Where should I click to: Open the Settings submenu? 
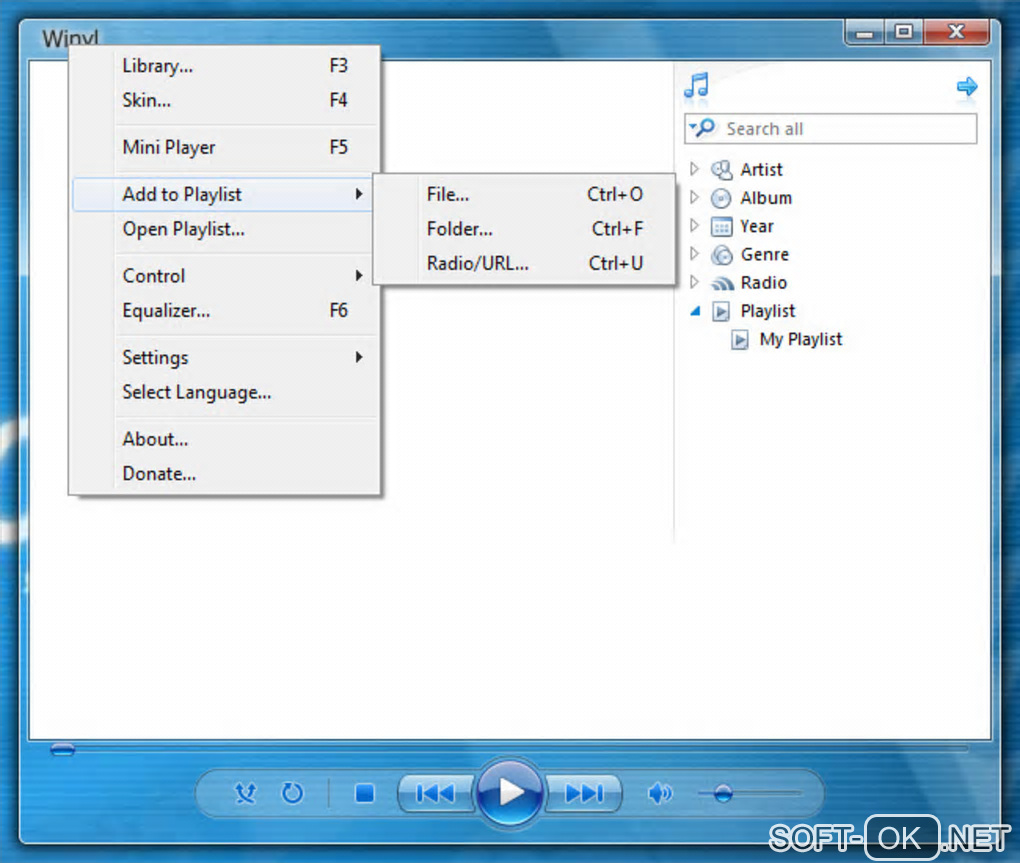(224, 357)
